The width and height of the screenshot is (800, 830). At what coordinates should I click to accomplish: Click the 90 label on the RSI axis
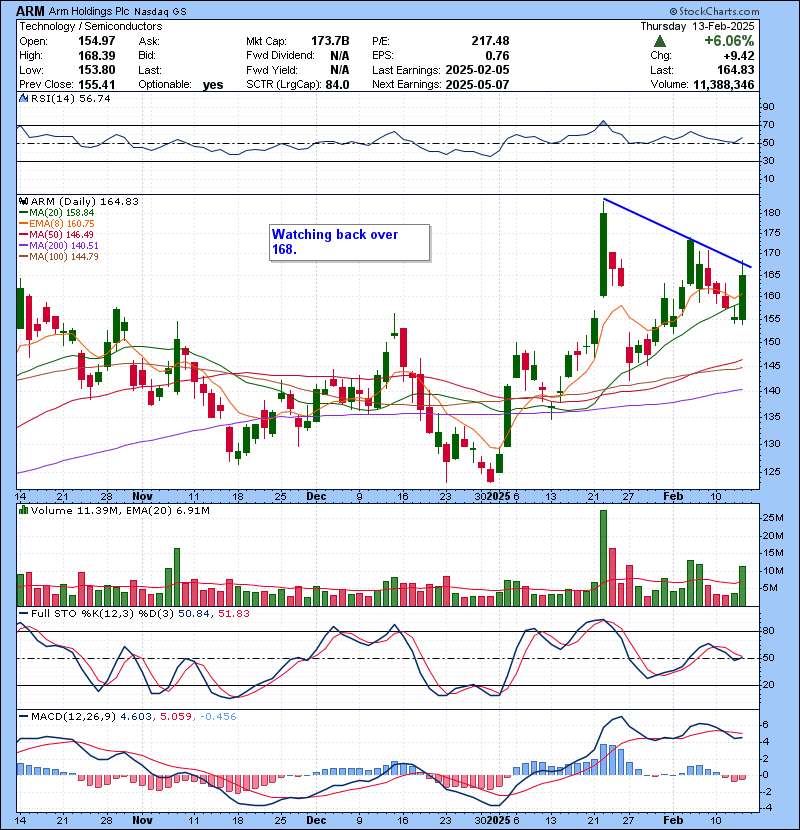click(x=768, y=107)
